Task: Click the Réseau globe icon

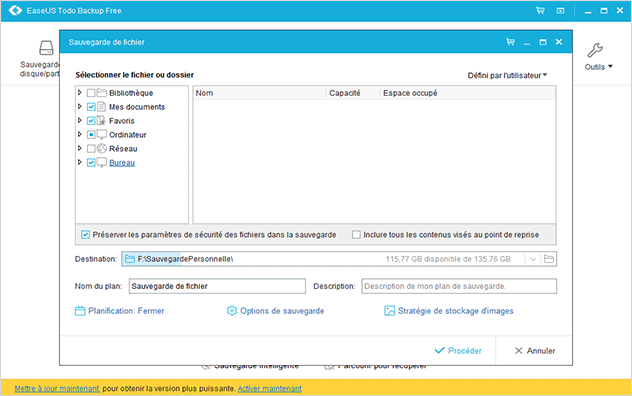Action: [102, 148]
